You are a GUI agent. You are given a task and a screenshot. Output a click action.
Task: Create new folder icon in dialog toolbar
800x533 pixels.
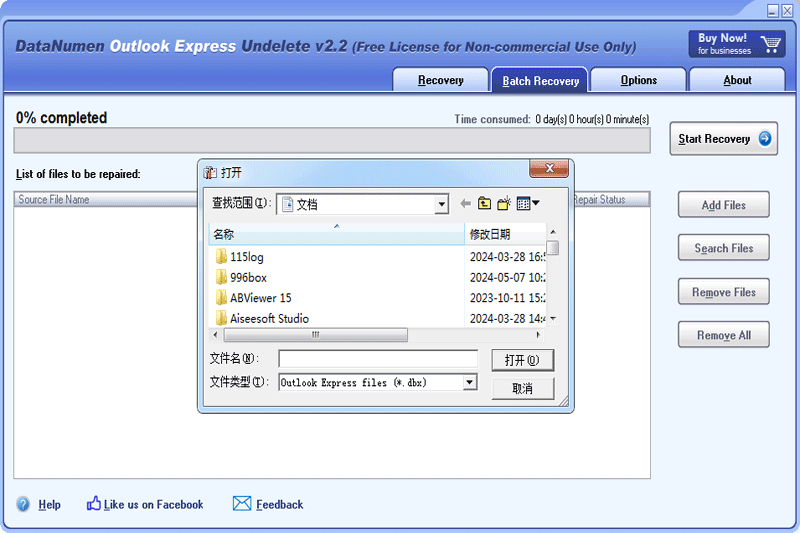[504, 204]
